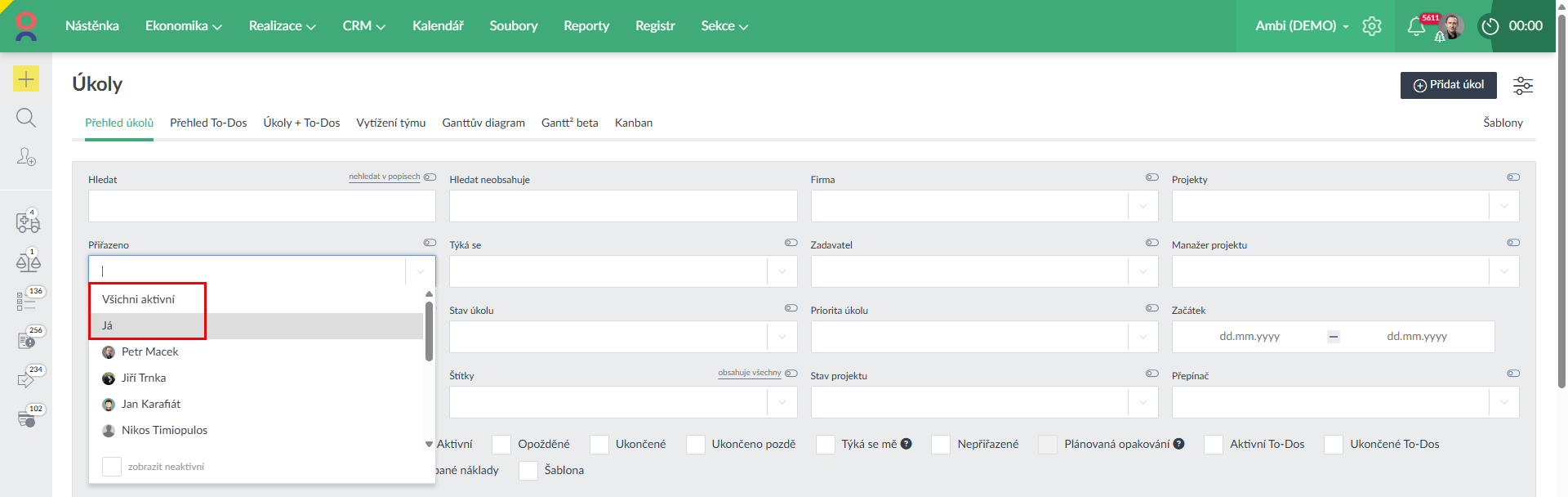The height and width of the screenshot is (497, 1568).
Task: Enable the Nepřiřazené checkbox
Action: (x=941, y=444)
